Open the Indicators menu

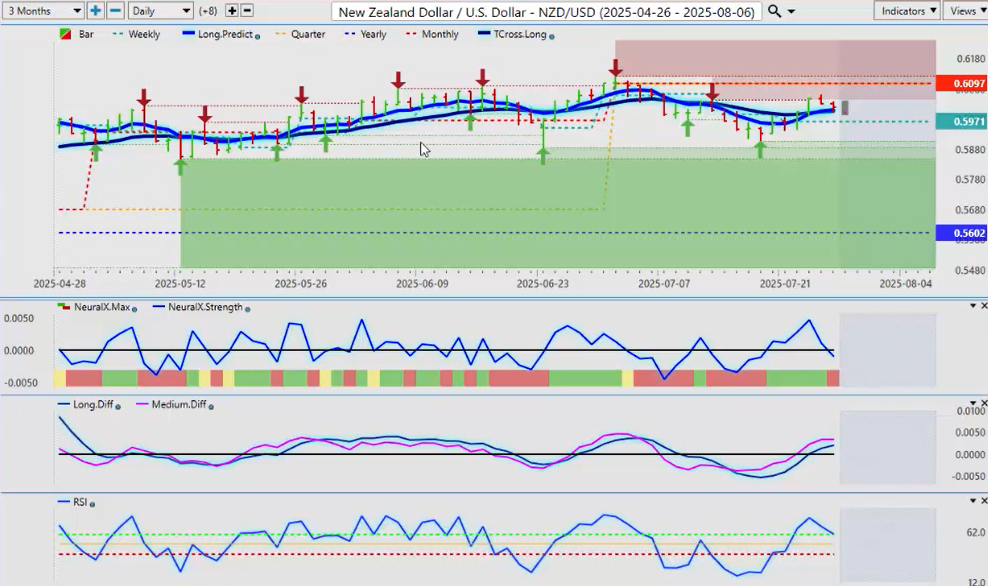coord(906,11)
